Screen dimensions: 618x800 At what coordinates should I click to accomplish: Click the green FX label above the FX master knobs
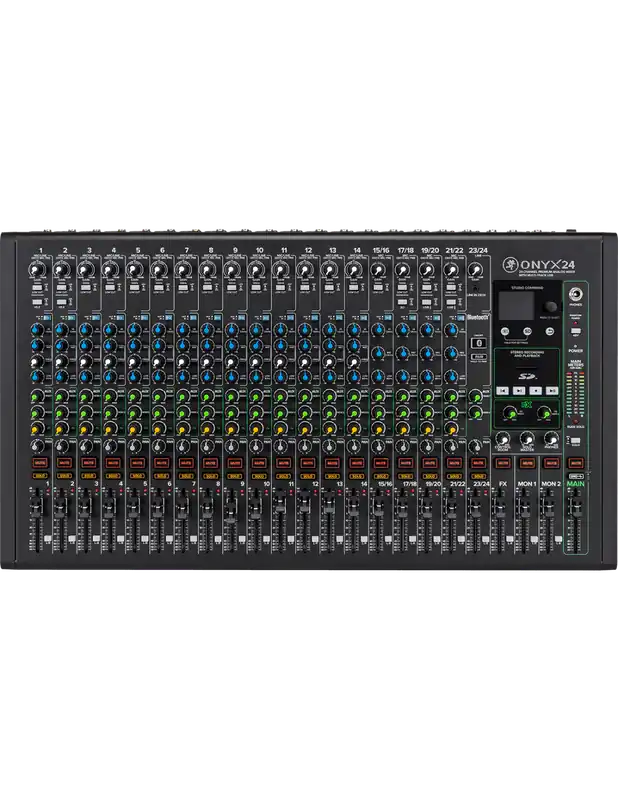(x=525, y=405)
